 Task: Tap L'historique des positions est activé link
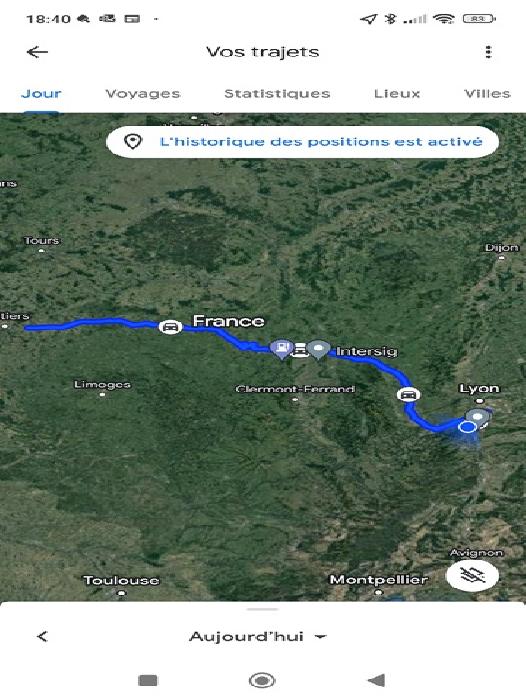click(x=321, y=142)
